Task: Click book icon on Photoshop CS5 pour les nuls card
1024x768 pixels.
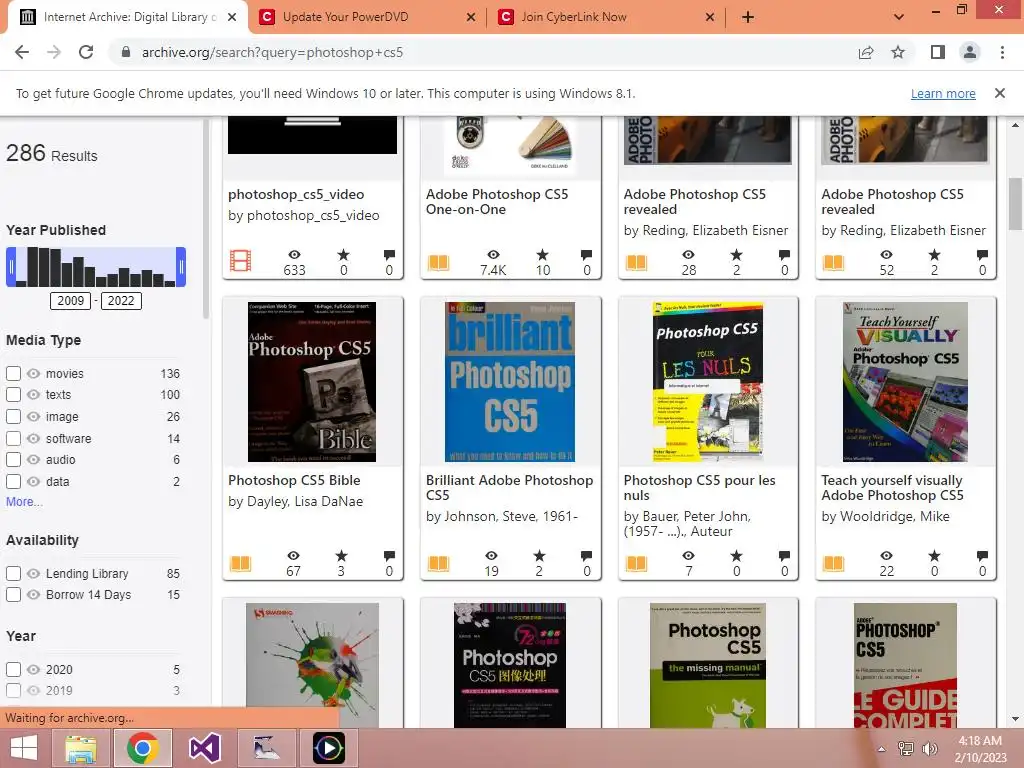Action: point(636,563)
